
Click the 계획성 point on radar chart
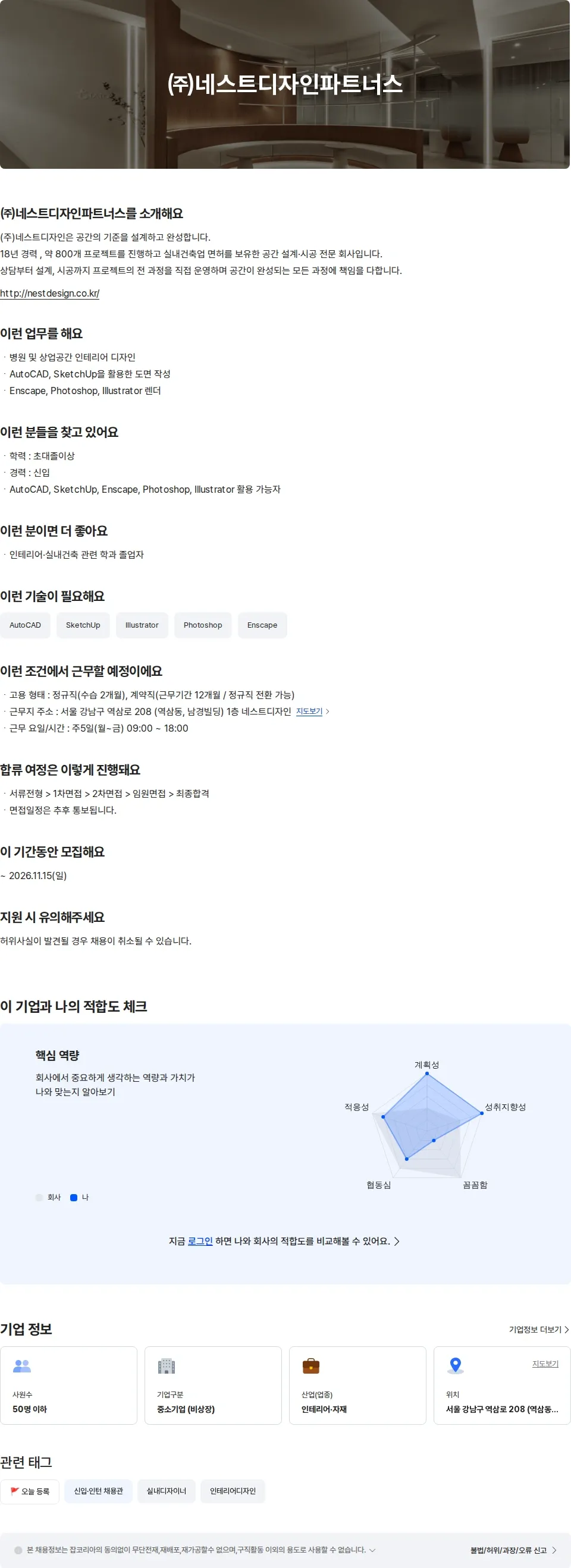click(x=426, y=1073)
